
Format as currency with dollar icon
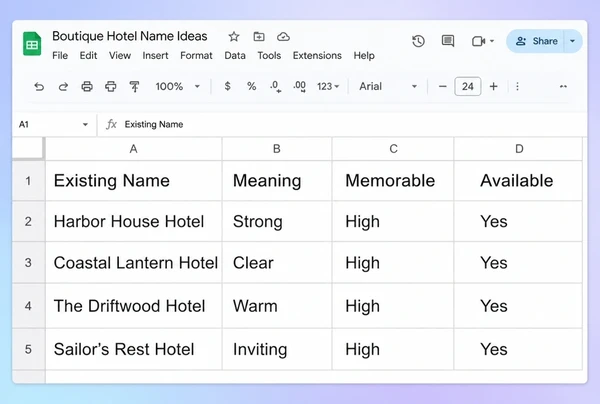pyautogui.click(x=227, y=86)
